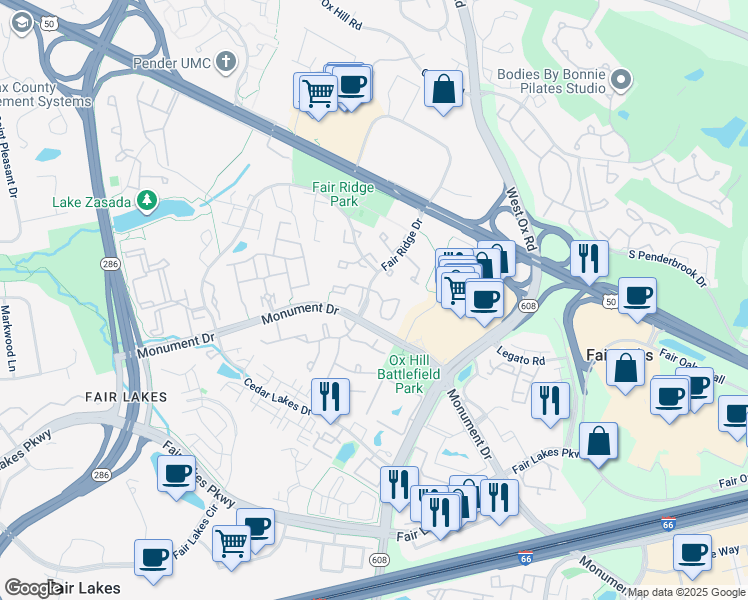Select shopping bag marker beside Fair Lakes Pkwy
This screenshot has height=600, width=748.
click(x=597, y=440)
